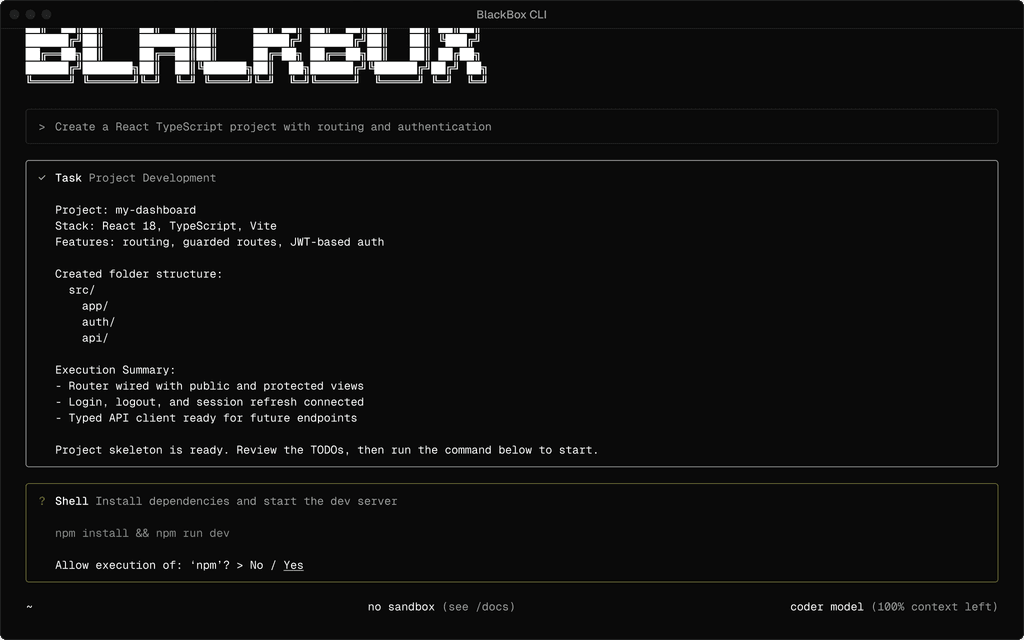Click the question mark icon beside Shell

(41, 500)
